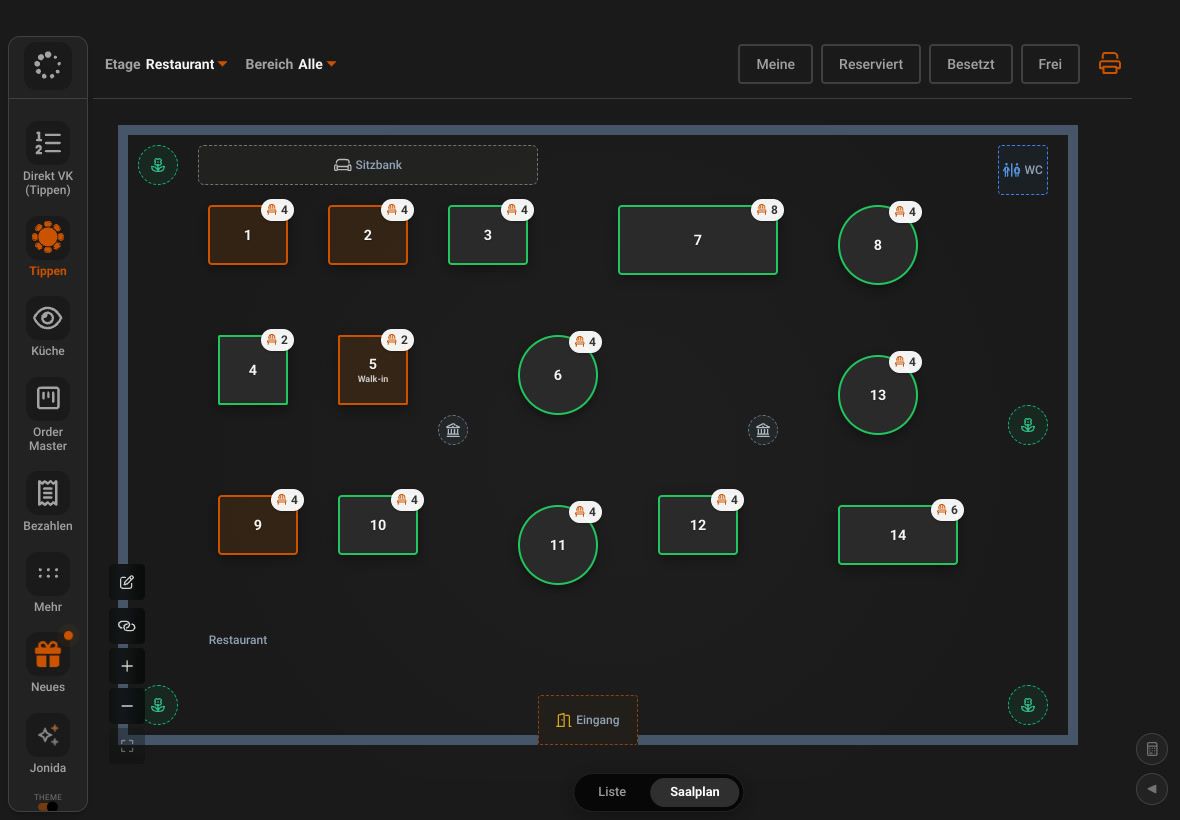This screenshot has height=820, width=1180.
Task: Select table 14 with 6 seats
Action: [x=898, y=535]
